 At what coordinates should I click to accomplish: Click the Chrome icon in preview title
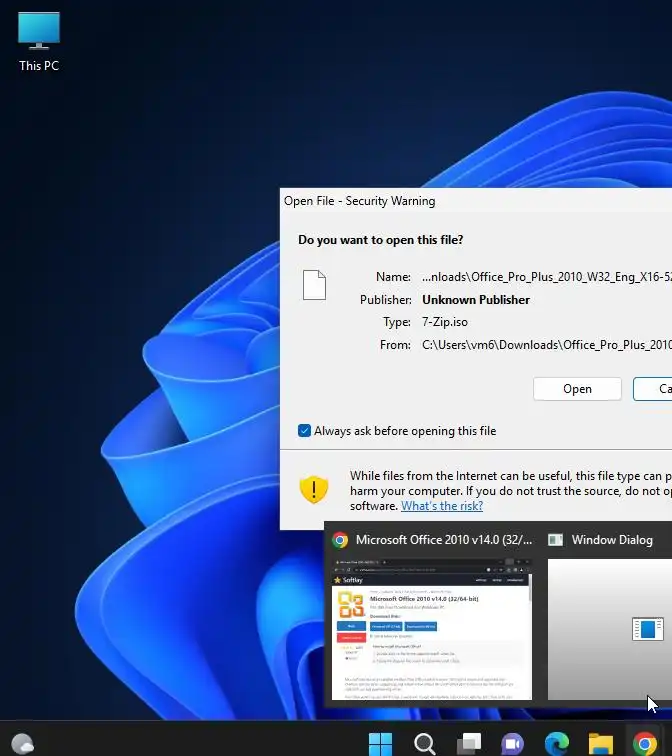tap(340, 540)
